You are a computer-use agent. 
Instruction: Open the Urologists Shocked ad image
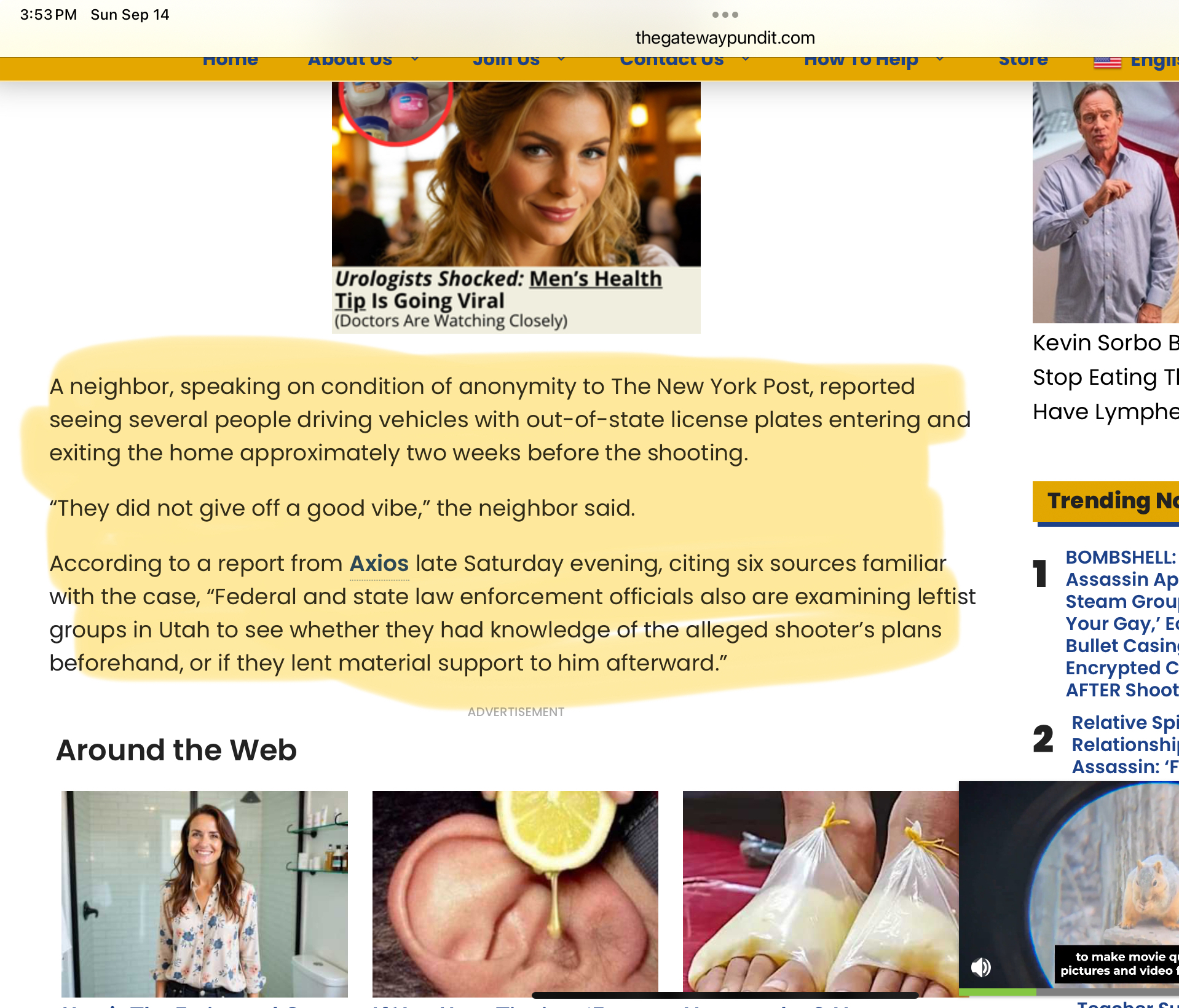pyautogui.click(x=516, y=174)
